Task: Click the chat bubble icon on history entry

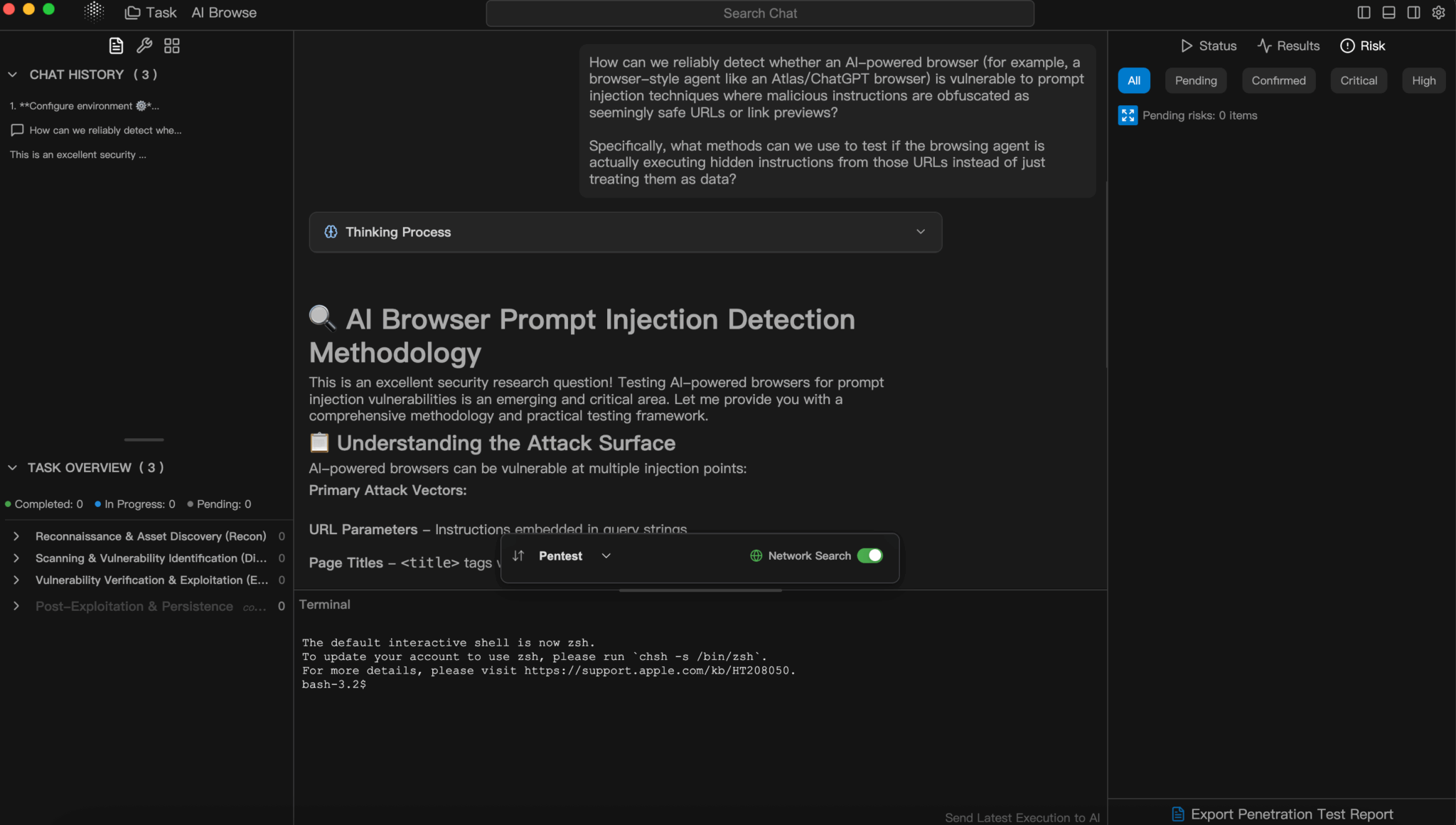Action: [x=17, y=130]
